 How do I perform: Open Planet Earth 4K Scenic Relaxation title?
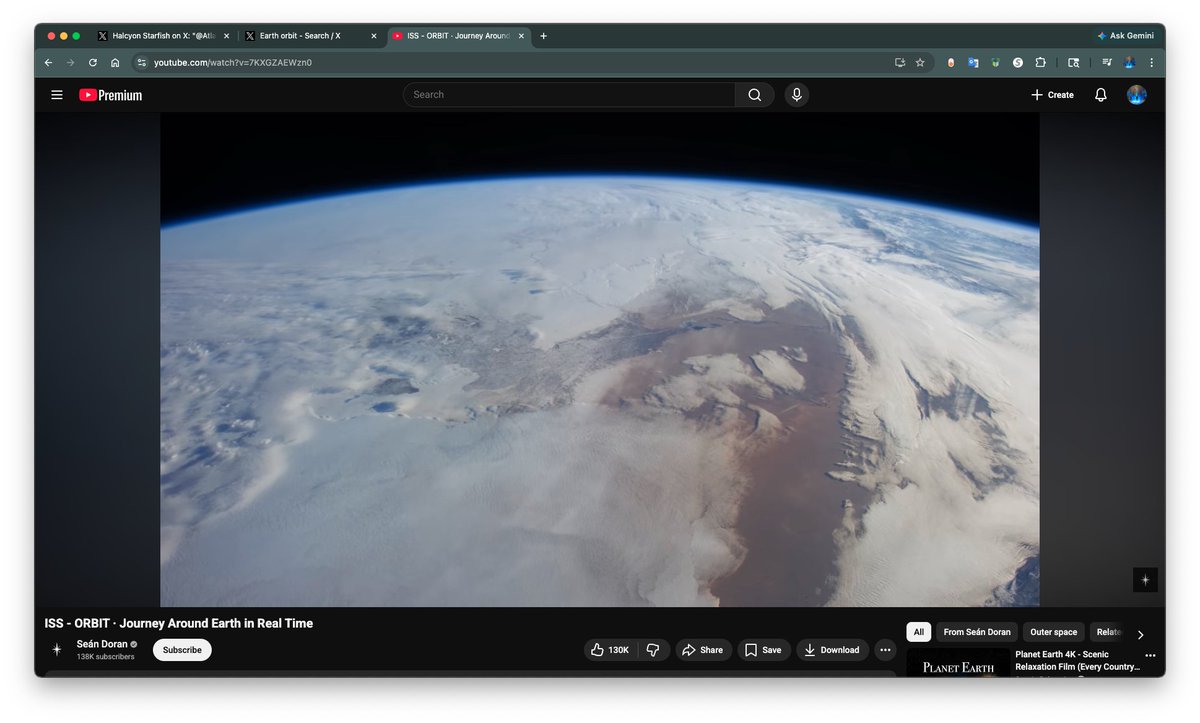1077,661
